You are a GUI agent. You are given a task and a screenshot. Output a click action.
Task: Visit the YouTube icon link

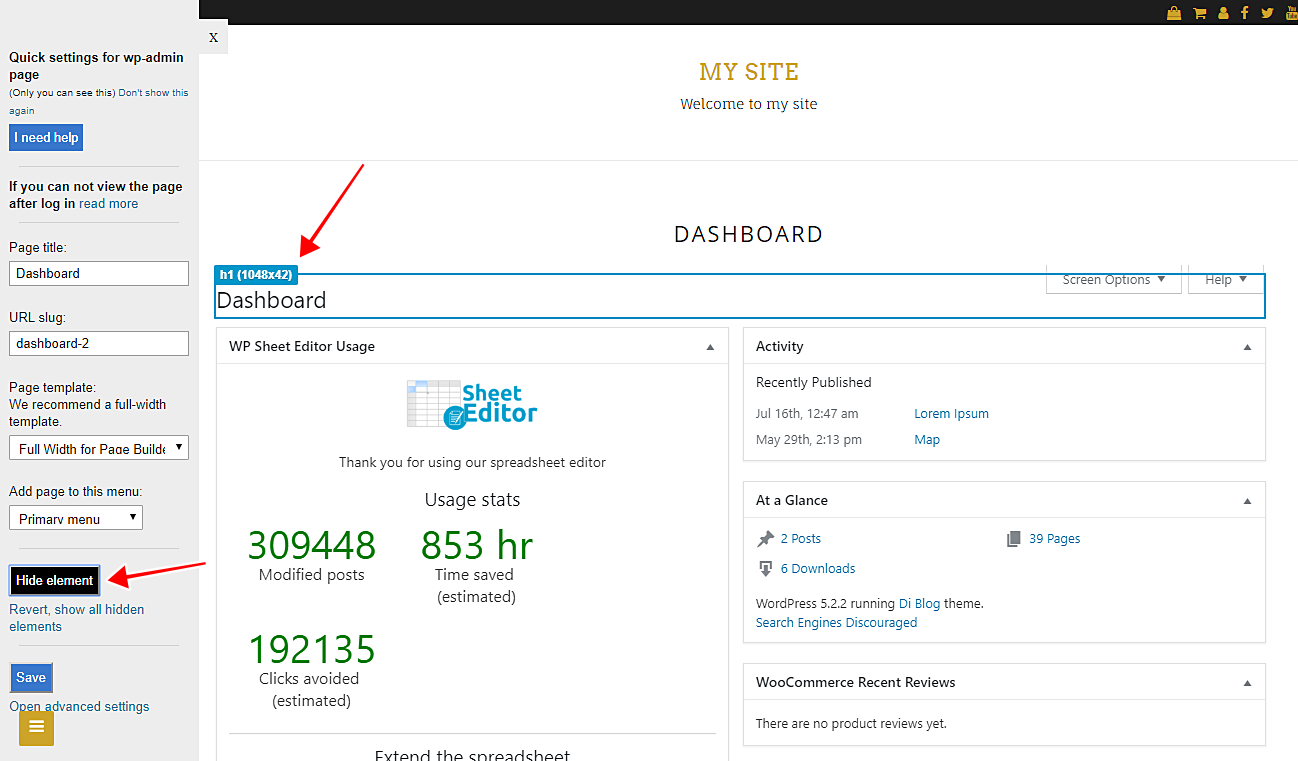(x=1291, y=13)
